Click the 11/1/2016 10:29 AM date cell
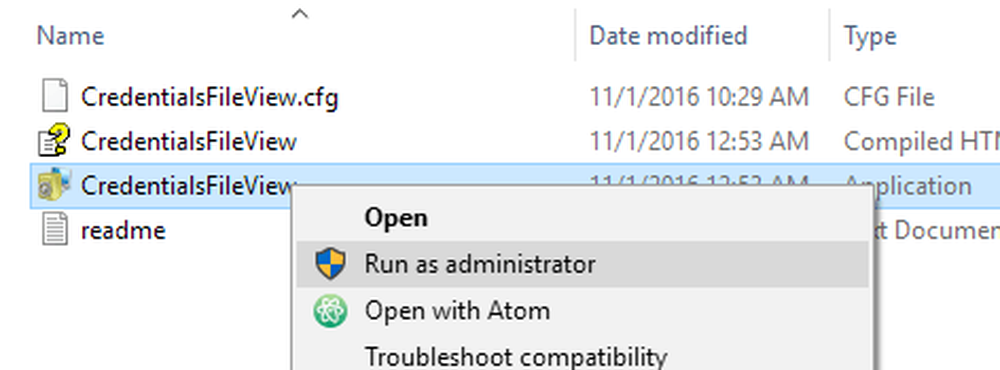The image size is (1000, 370). tap(699, 97)
